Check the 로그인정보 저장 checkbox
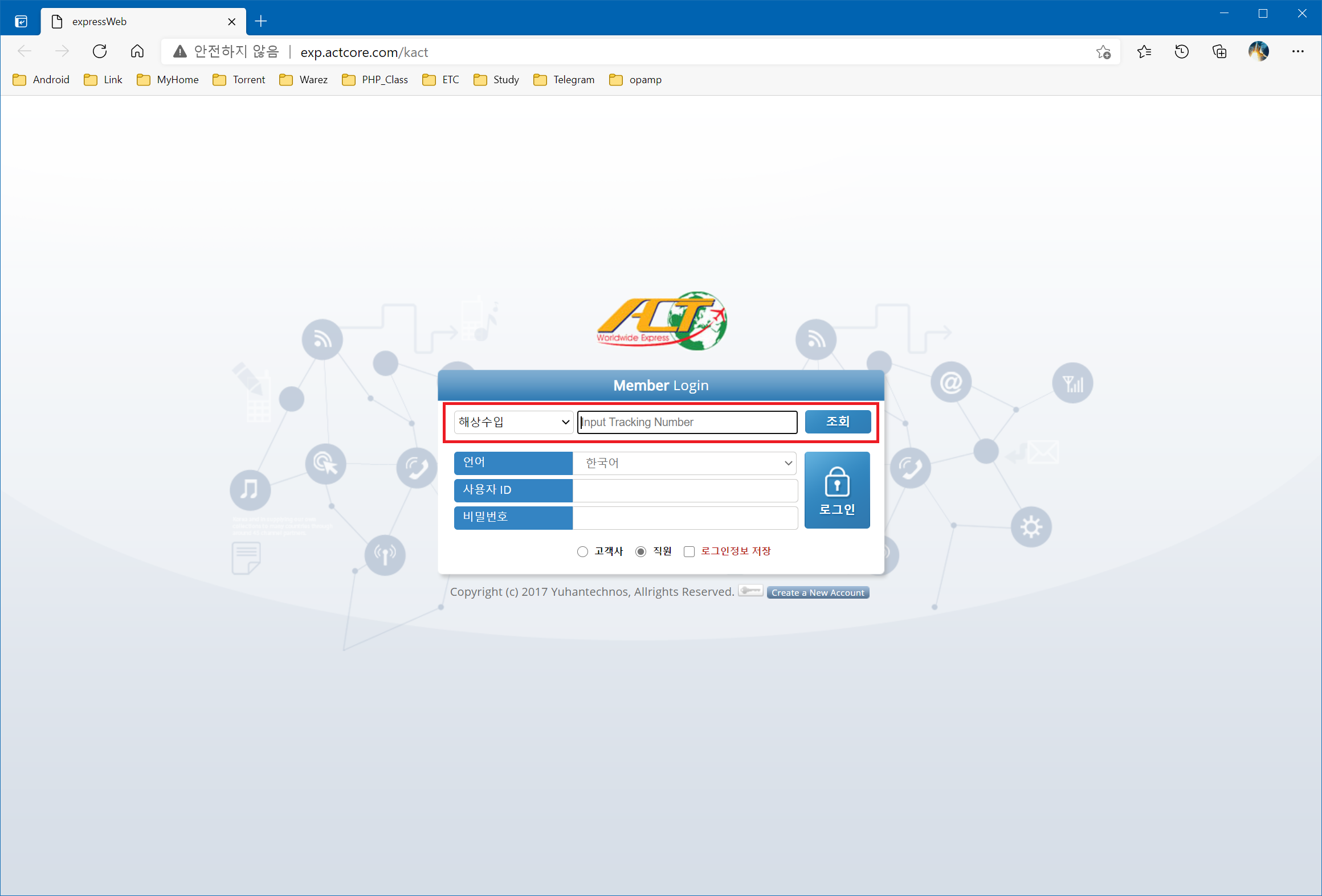 click(x=689, y=551)
